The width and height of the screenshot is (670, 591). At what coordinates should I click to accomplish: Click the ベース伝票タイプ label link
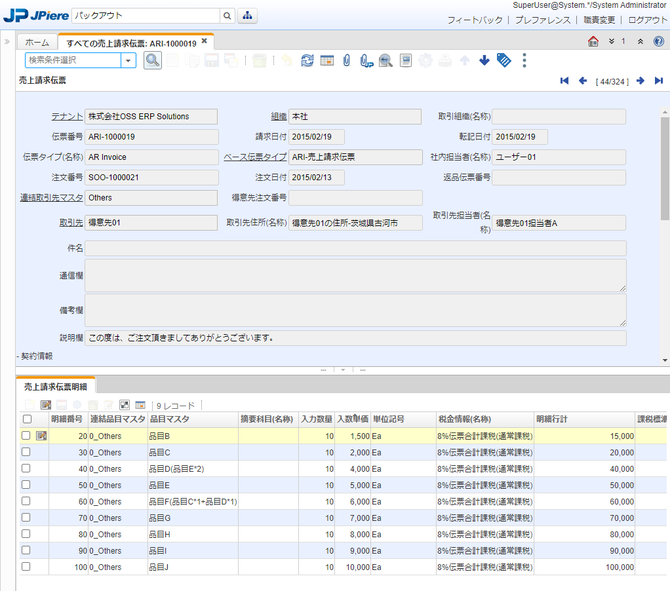(x=255, y=157)
